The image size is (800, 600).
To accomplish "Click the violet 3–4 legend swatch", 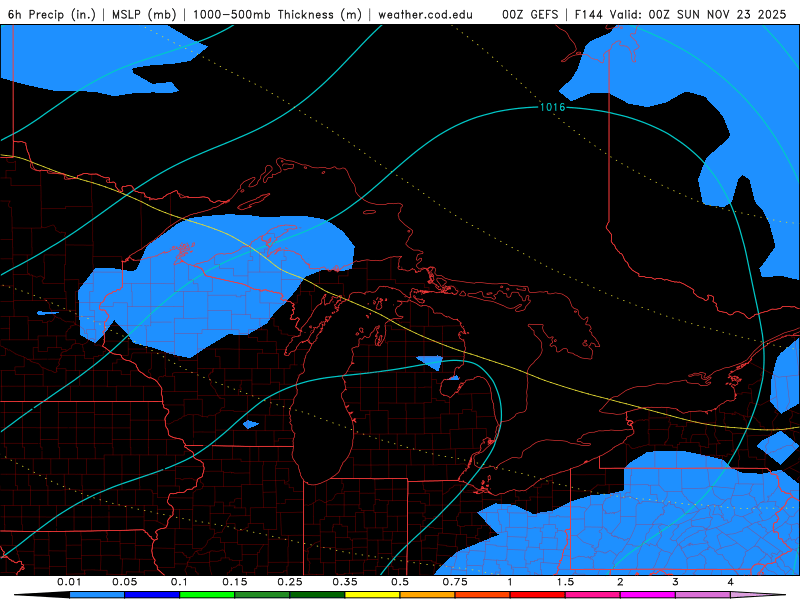I will (703, 595).
